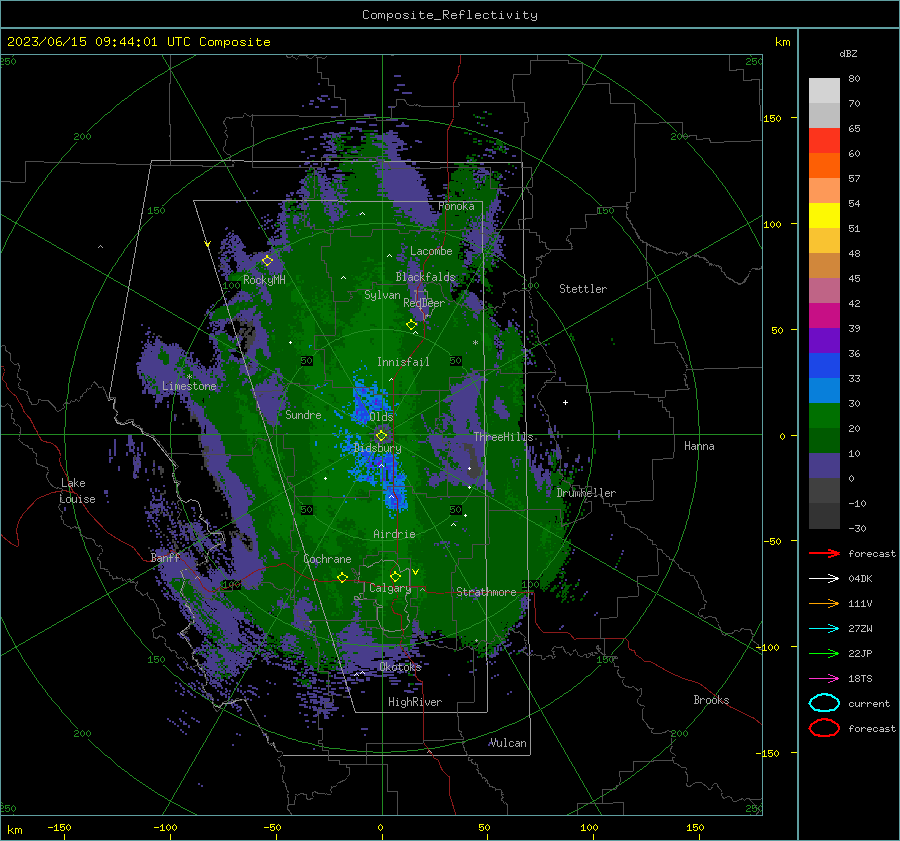This screenshot has height=841, width=900.
Task: Click the Cochrane town label
Action: coord(327,559)
